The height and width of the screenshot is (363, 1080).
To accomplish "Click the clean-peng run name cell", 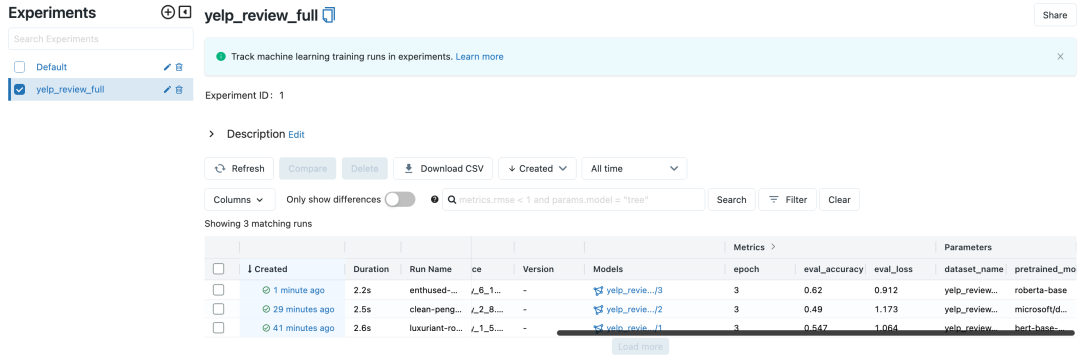I will (x=434, y=309).
